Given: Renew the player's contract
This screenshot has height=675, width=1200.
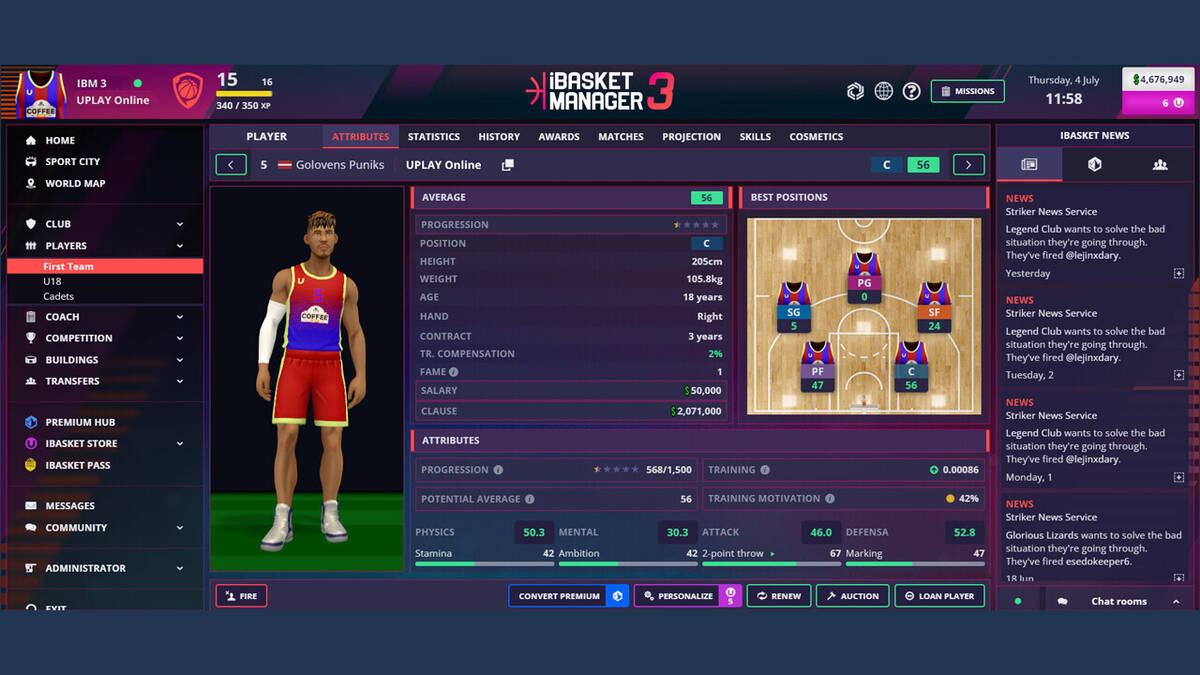Looking at the screenshot, I should coord(779,596).
